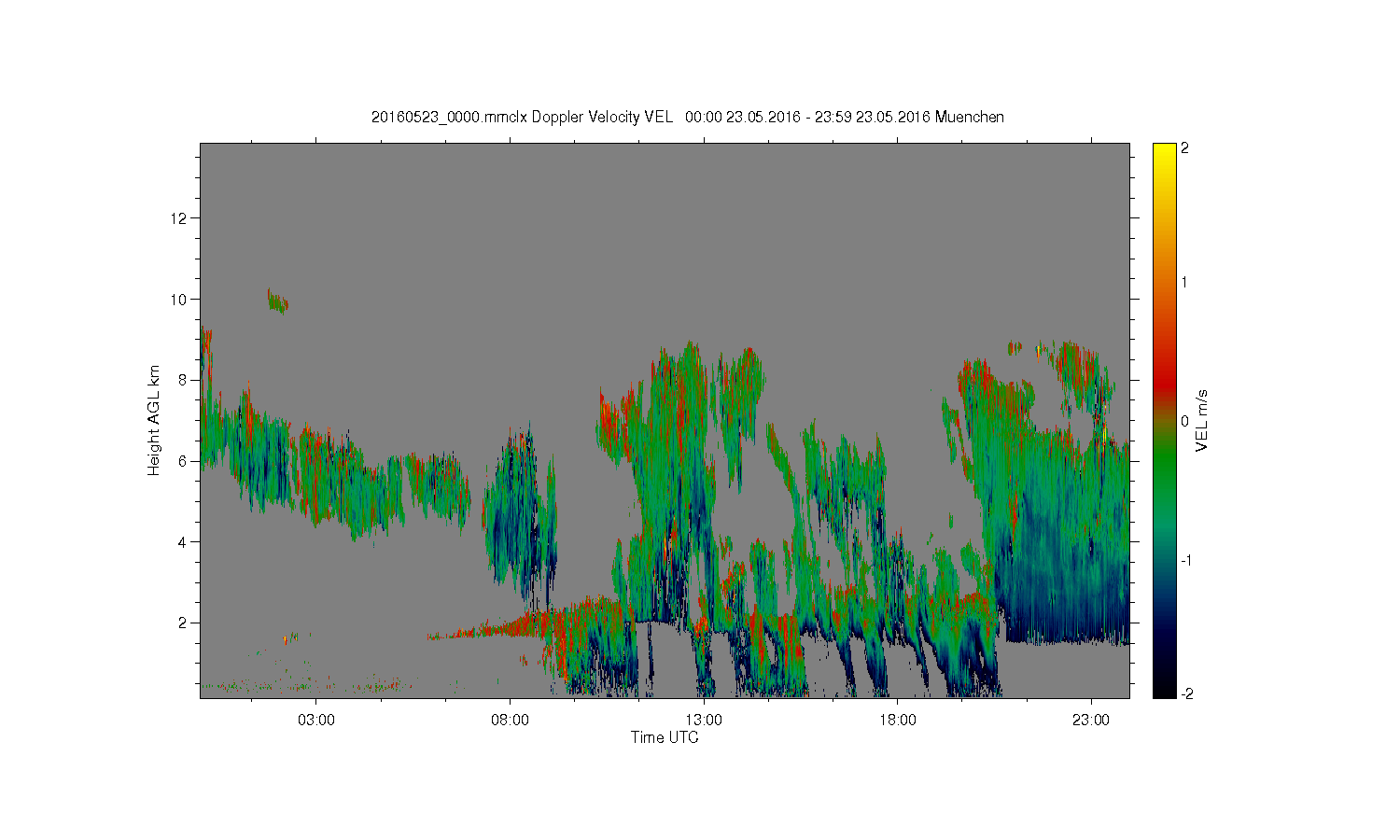Click the 'Height AGL km' axis label
Viewport: 1400px width, 840px height.
pos(154,420)
